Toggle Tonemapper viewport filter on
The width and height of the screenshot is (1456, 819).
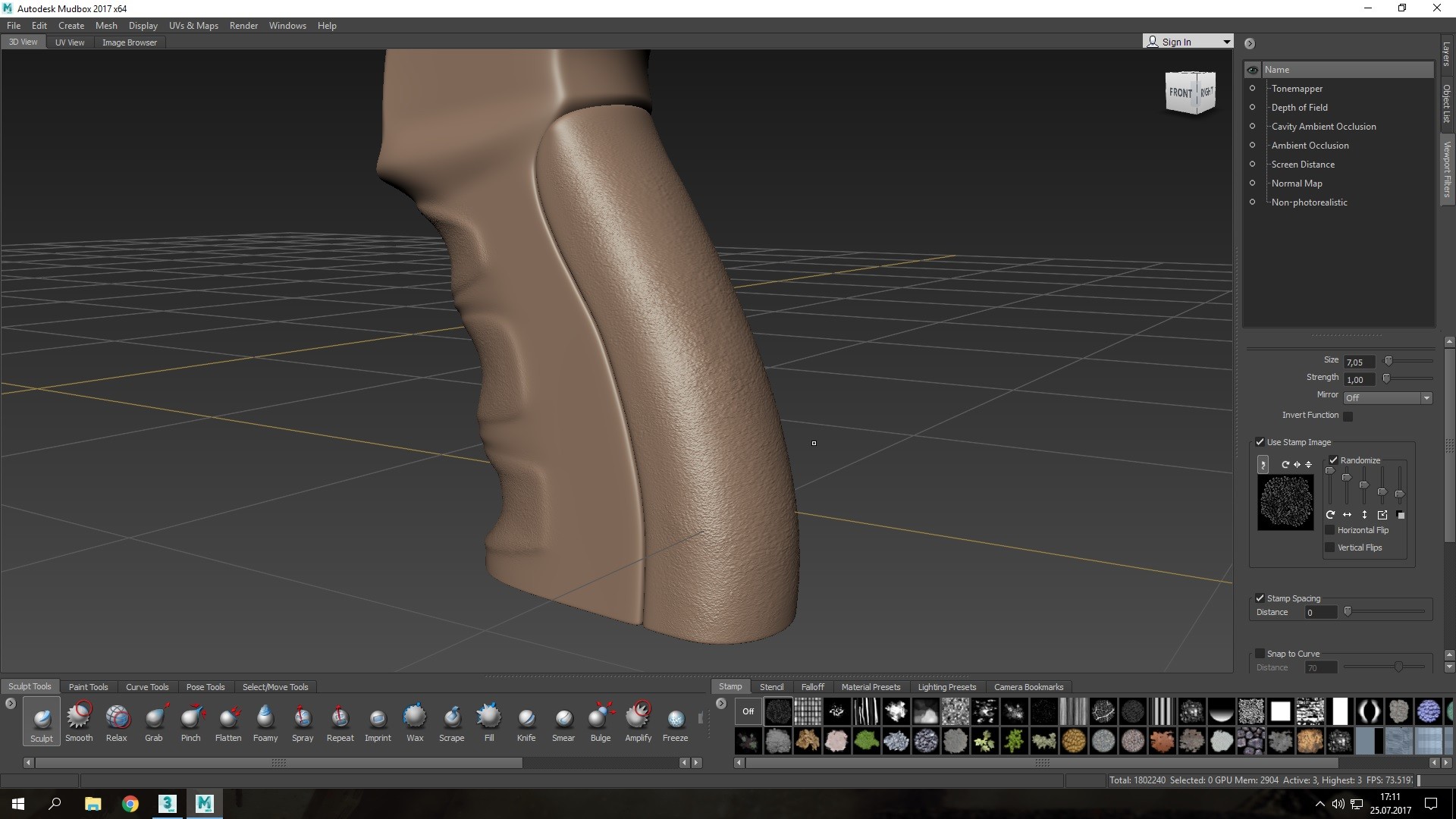coord(1252,89)
